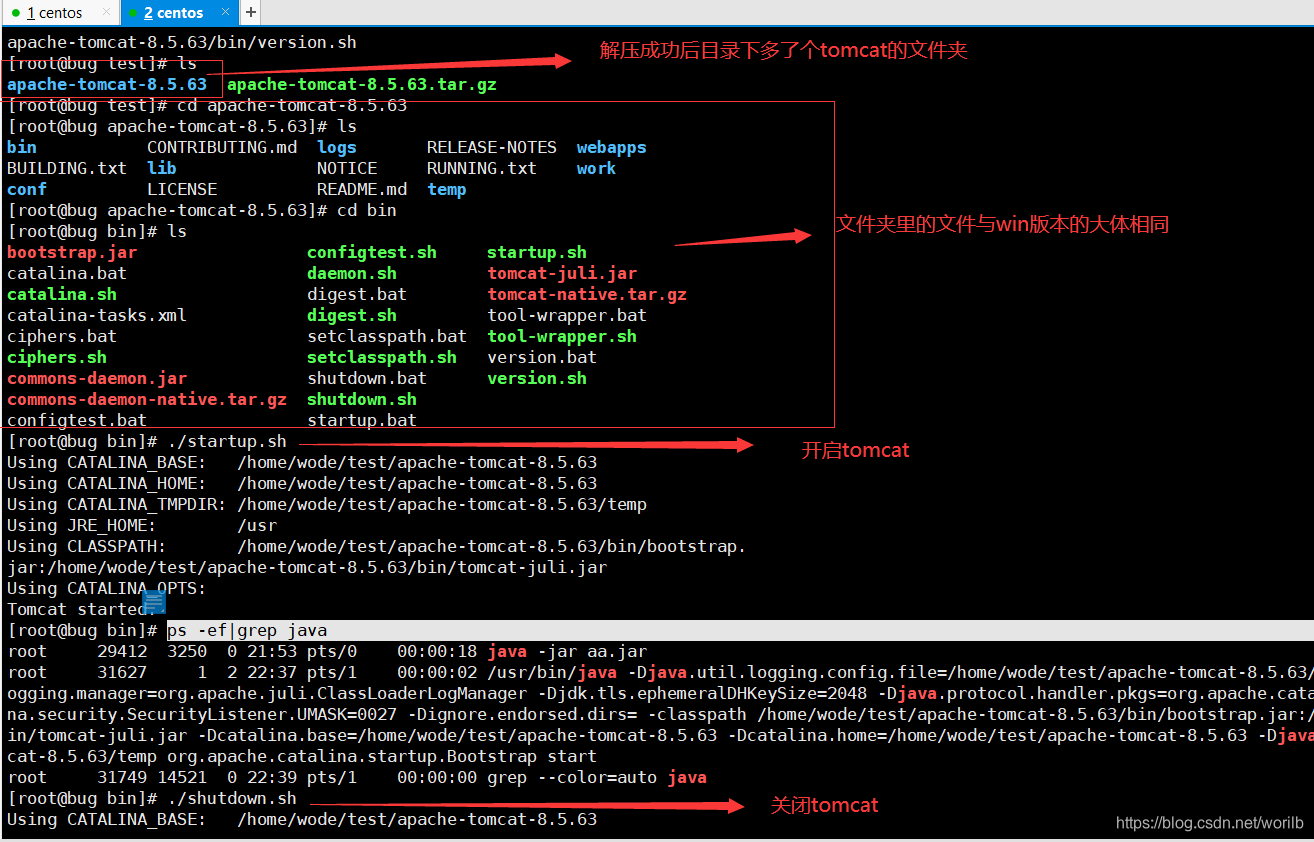Click RUNNING.txt in the listing
Screen dimensions: 1314x842
coord(482,168)
